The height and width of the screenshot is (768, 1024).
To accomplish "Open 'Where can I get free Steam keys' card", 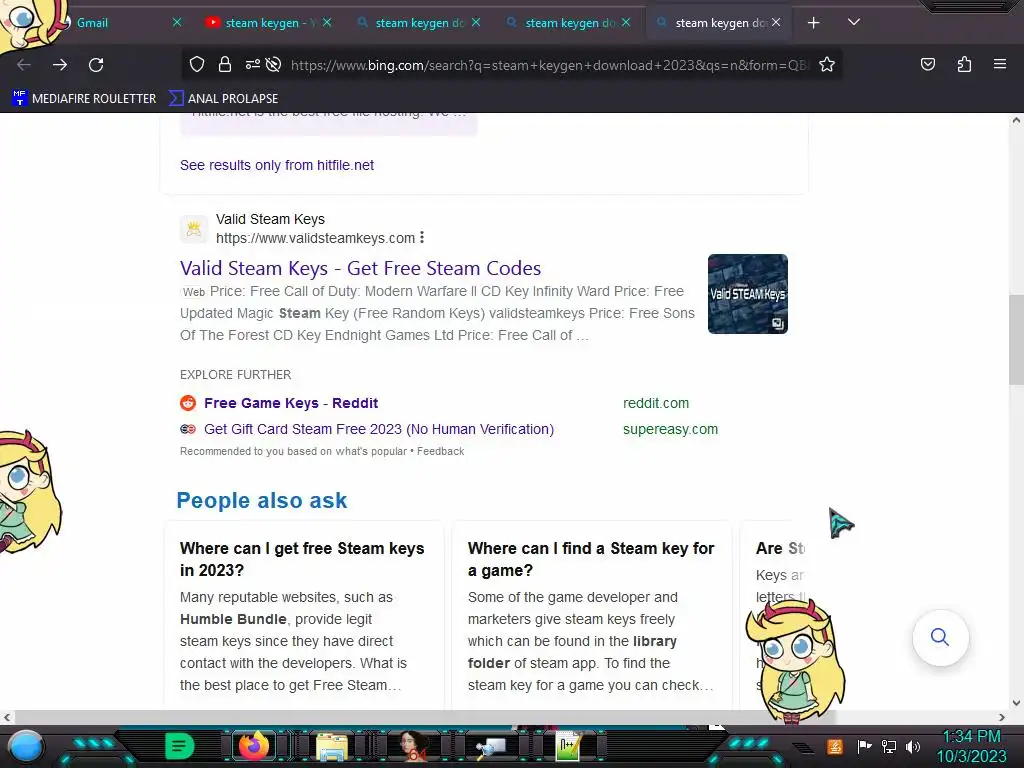I will [x=304, y=616].
